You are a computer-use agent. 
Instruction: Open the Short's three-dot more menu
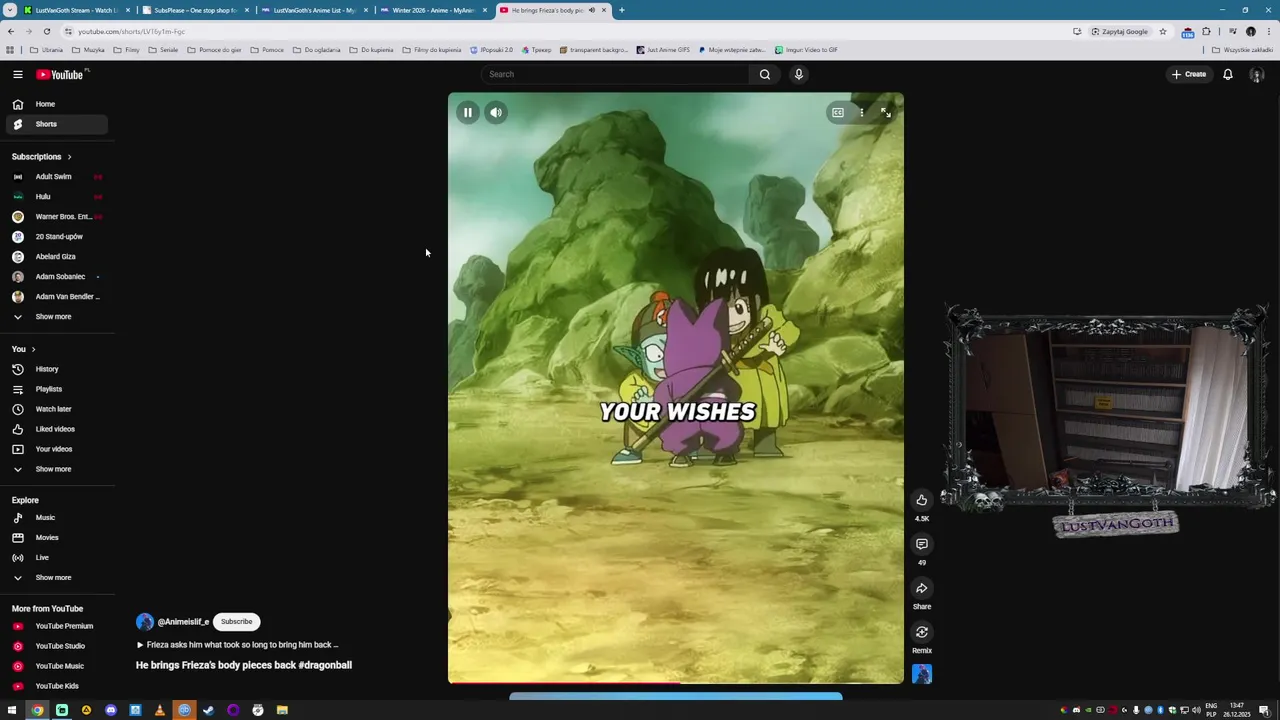coord(861,113)
